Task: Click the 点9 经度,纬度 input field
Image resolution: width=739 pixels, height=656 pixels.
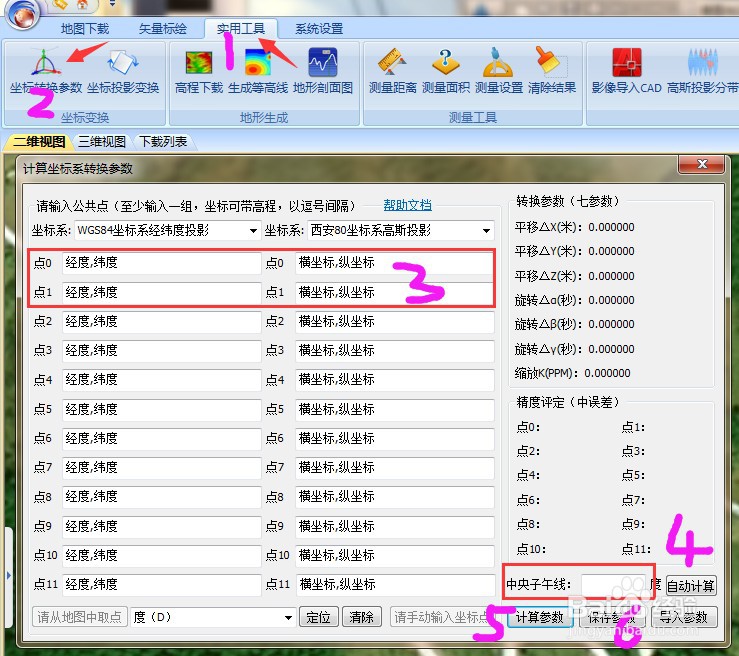Action: point(161,526)
